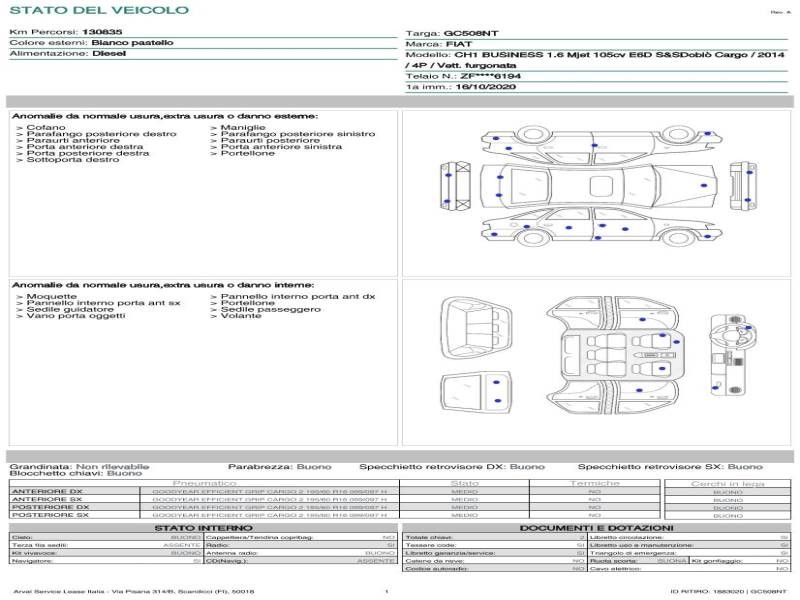Select the "Porta anteriore destra" entry
Screen dimensions: 800x600
[x=85, y=146]
